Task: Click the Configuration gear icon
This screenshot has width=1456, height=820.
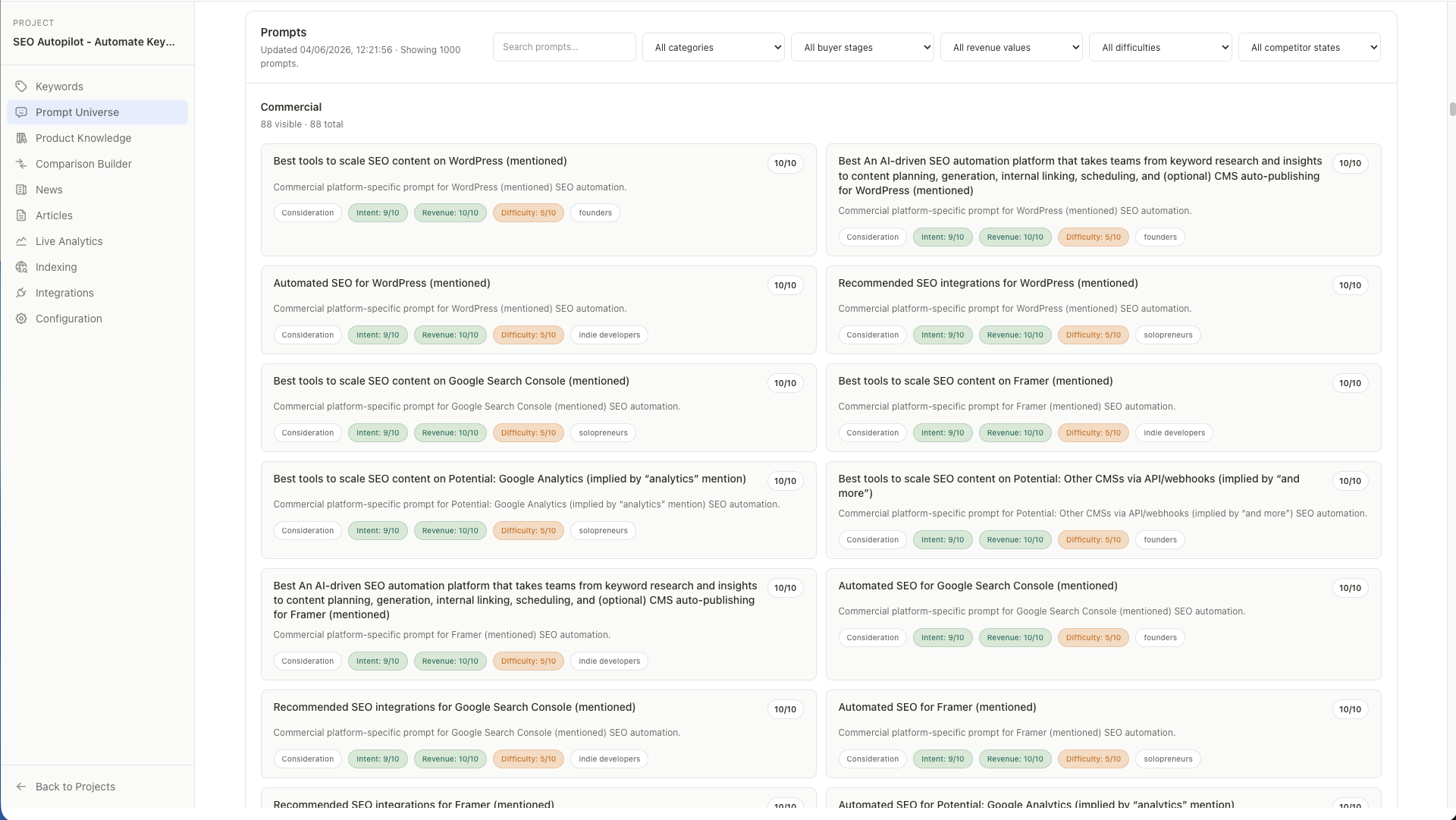Action: [x=21, y=319]
